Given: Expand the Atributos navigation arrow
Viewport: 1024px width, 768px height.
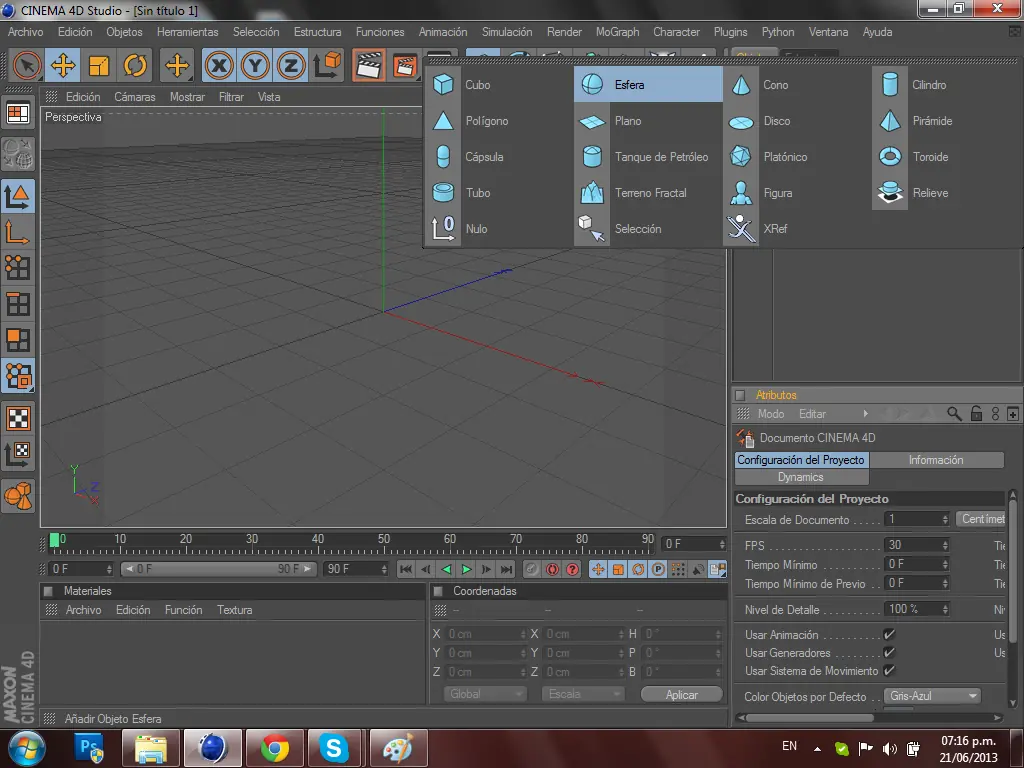Looking at the screenshot, I should pos(865,414).
